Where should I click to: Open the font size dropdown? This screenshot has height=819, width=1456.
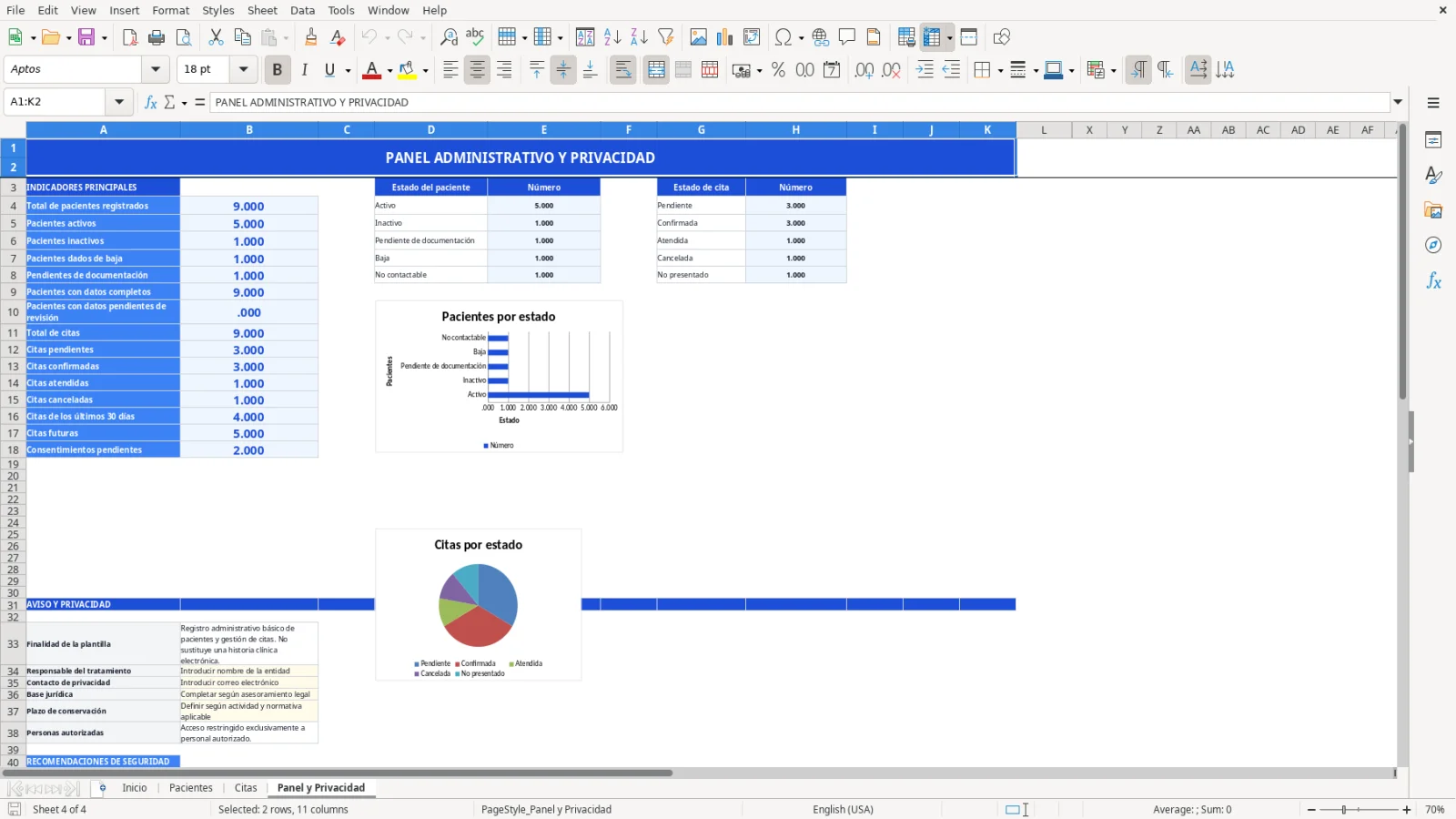tap(243, 69)
